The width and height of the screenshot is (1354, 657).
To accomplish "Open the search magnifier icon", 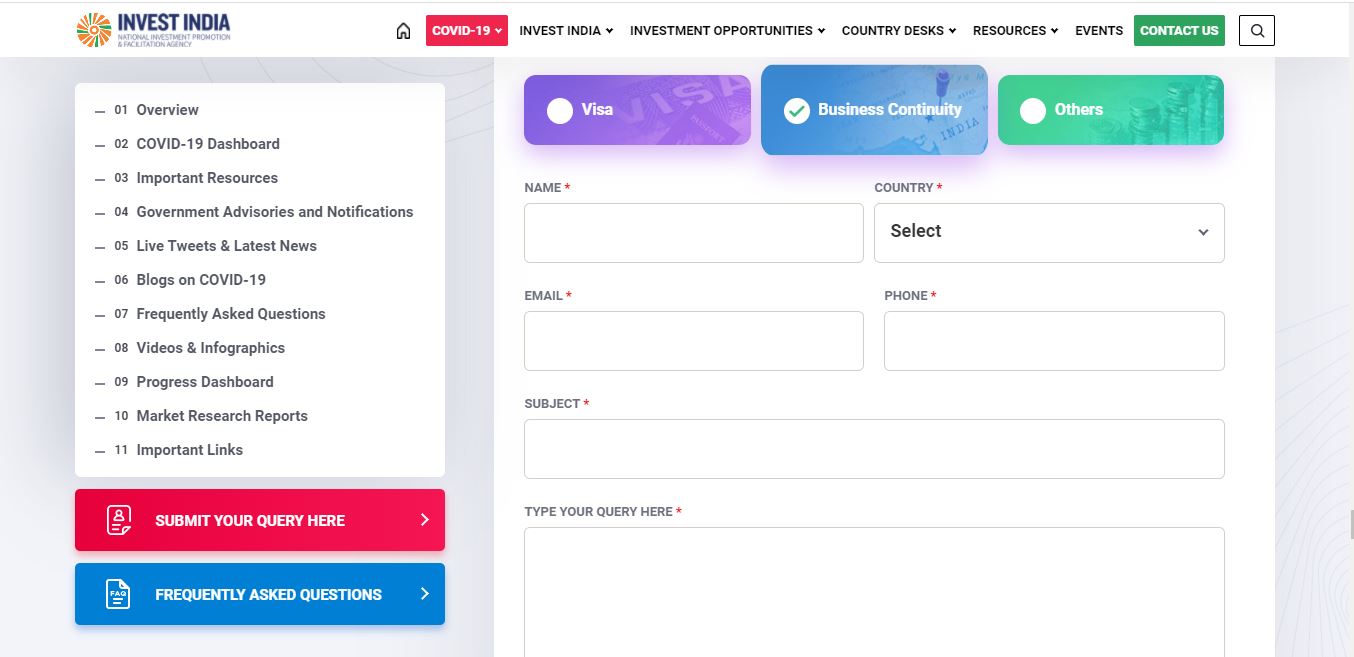I will click(x=1257, y=31).
